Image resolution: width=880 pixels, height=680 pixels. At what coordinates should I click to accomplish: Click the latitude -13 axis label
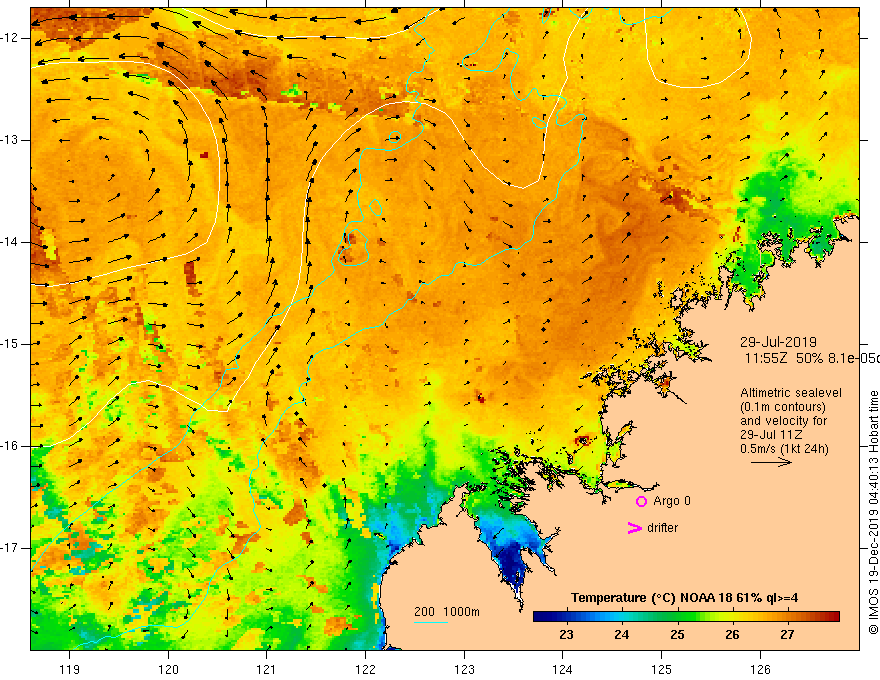[10, 140]
